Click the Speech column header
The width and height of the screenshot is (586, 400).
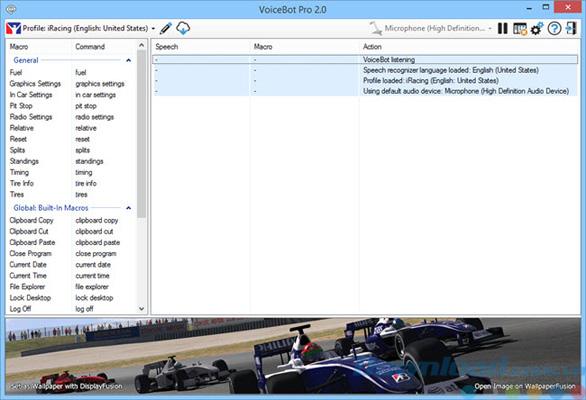pyautogui.click(x=167, y=47)
